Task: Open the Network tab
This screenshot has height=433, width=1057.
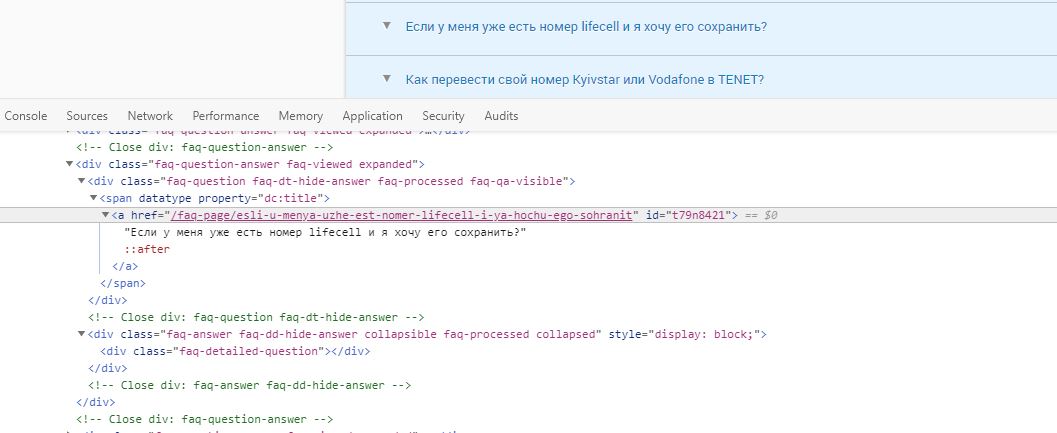Action: click(x=150, y=116)
